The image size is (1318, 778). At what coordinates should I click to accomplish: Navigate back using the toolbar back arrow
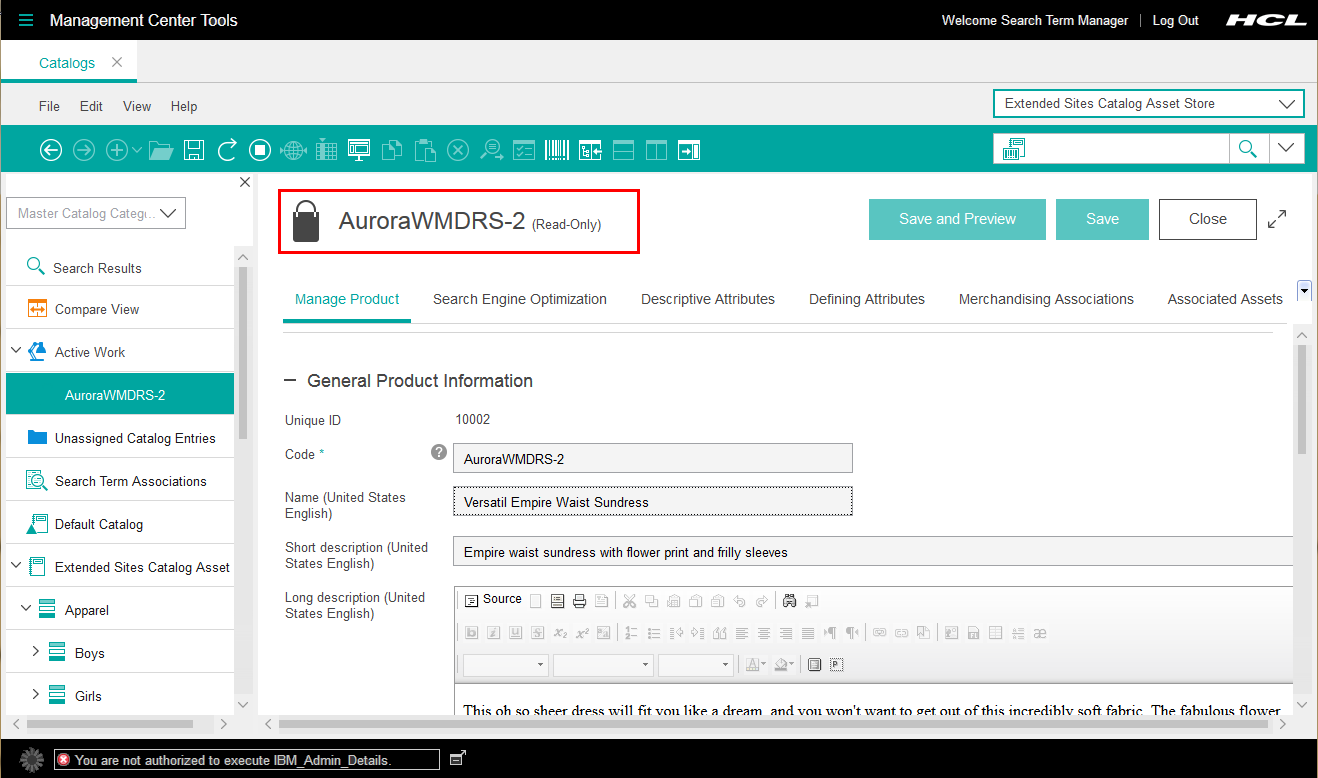click(51, 149)
